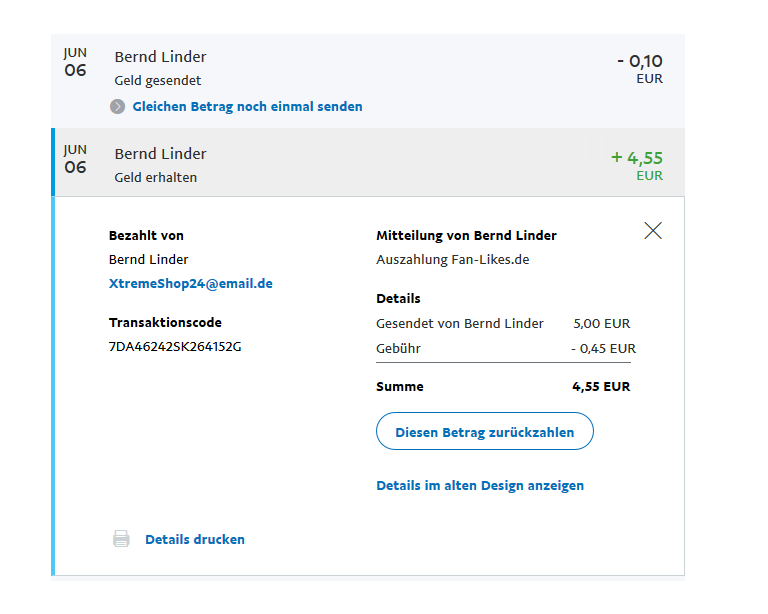768x614 pixels.
Task: Click the payer name under "Bezahlt von"
Action: [x=148, y=260]
